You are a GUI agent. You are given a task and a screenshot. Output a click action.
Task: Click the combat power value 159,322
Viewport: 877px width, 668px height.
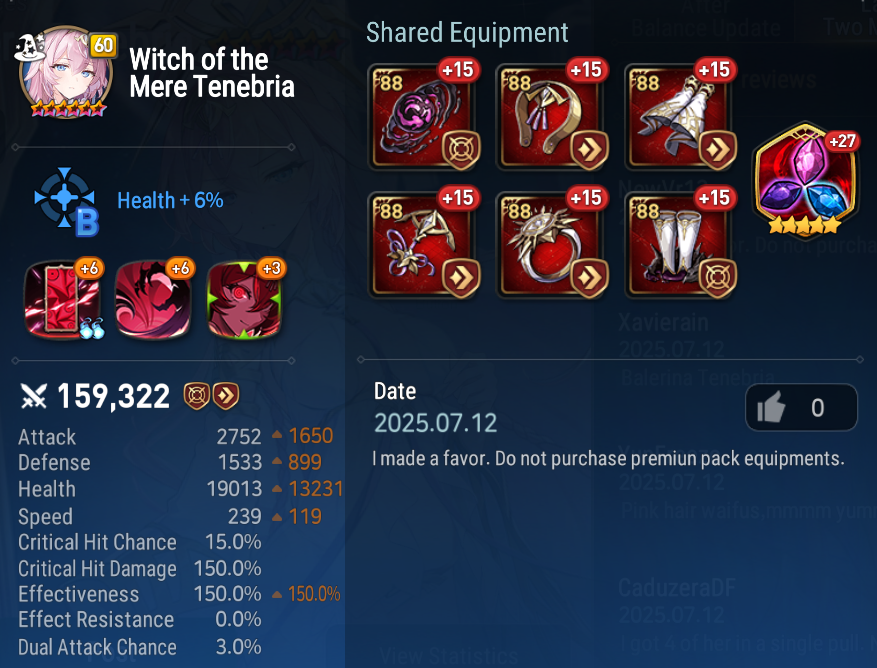(114, 397)
